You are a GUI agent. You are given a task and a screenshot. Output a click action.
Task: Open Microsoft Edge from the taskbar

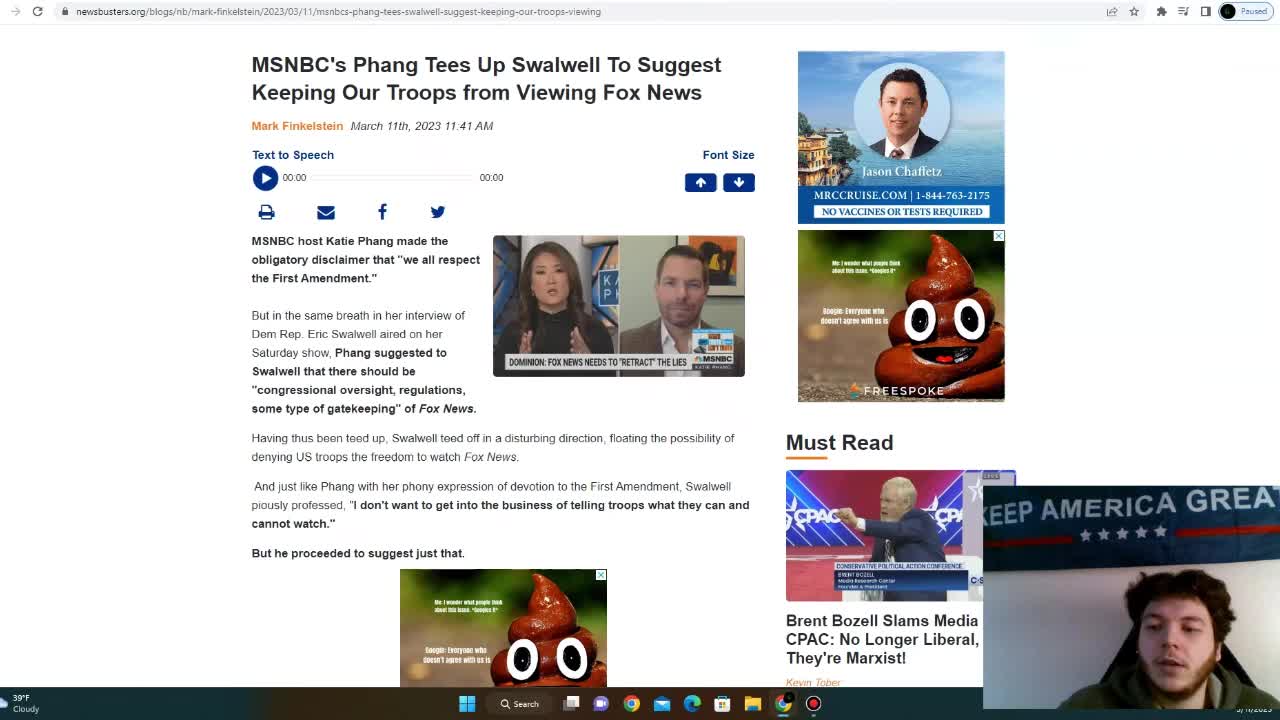pos(692,704)
